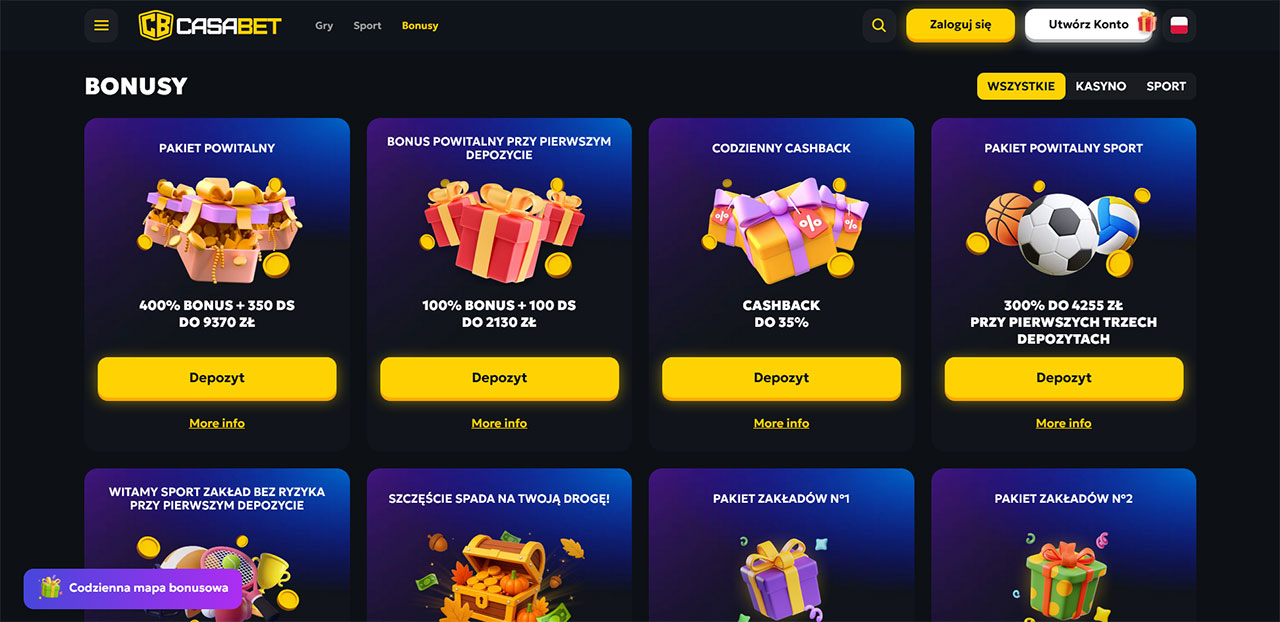This screenshot has height=622, width=1280.
Task: Click the Pakiet Zakładów N°2 green gift
Action: click(1063, 580)
